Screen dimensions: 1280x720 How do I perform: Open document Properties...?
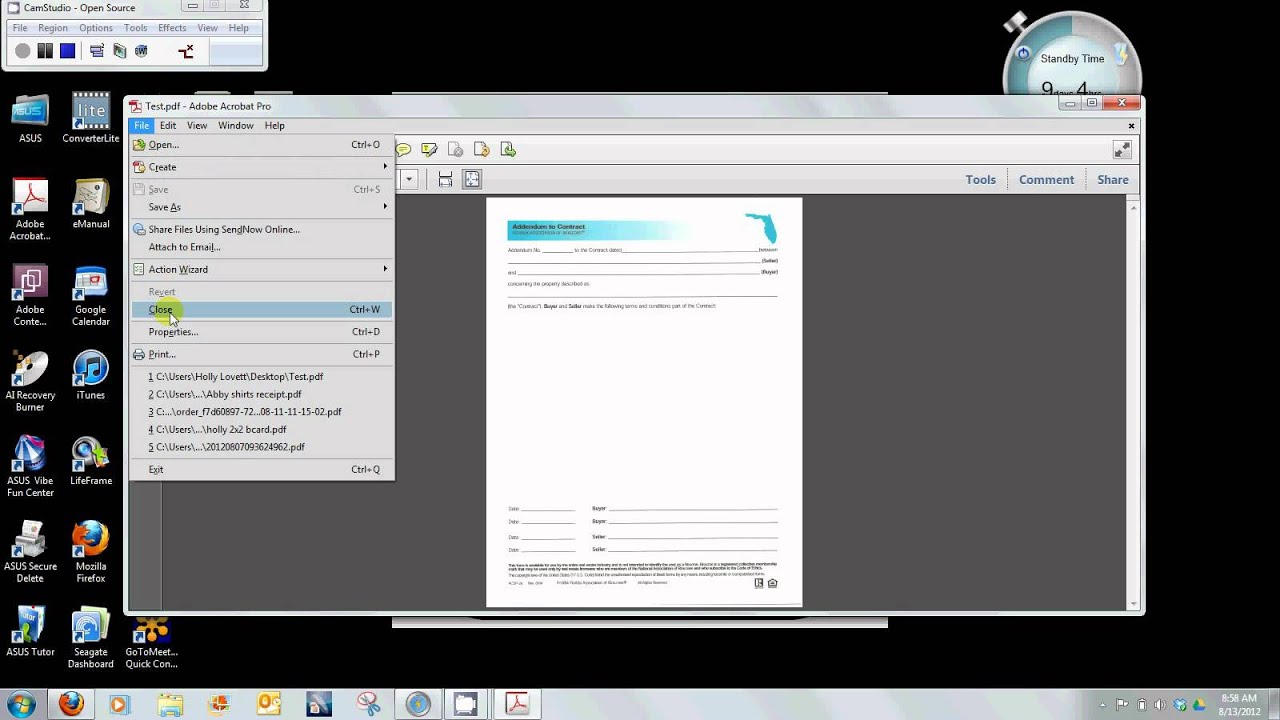262,332
